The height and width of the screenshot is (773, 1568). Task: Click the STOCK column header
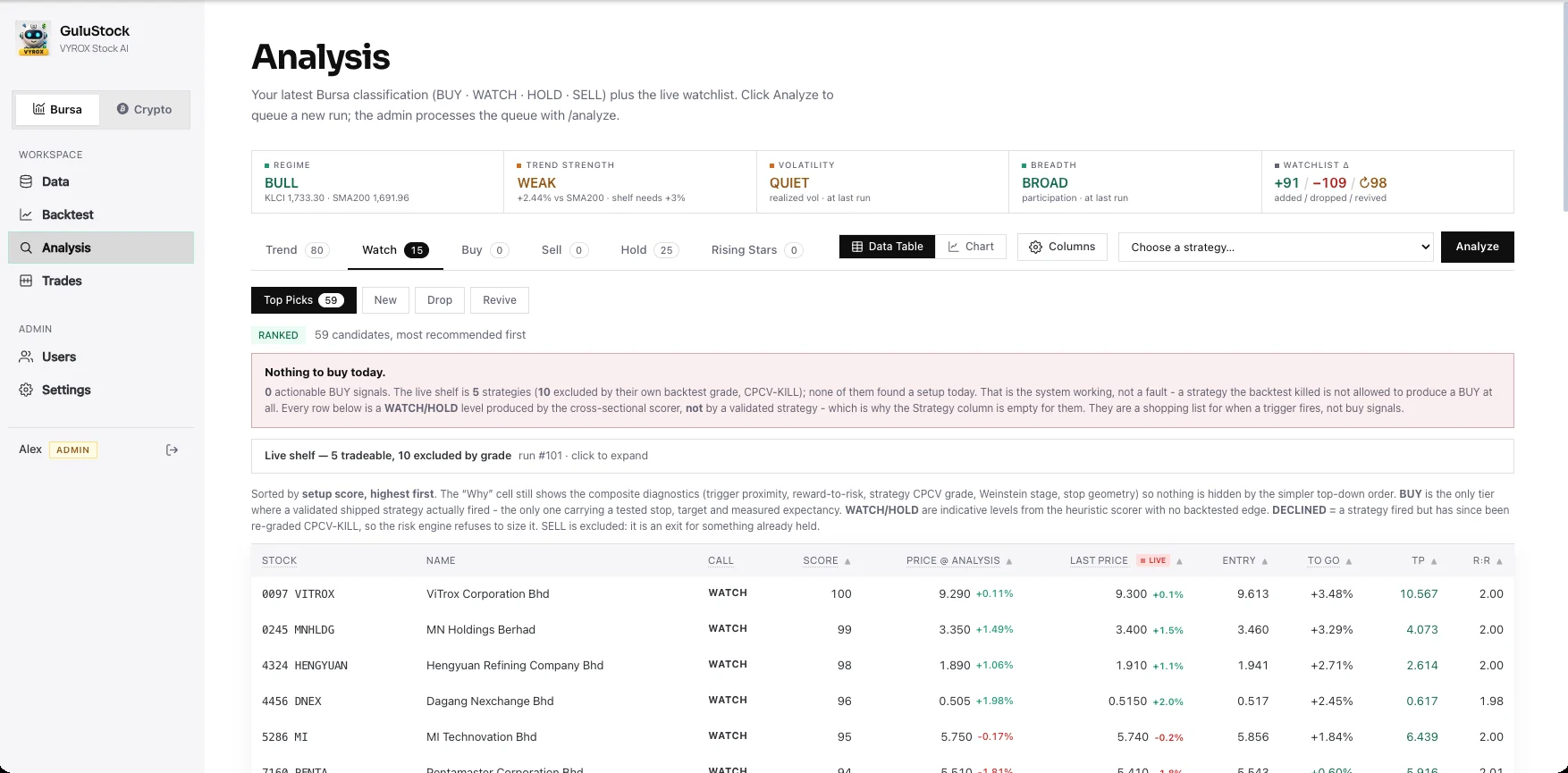pyautogui.click(x=279, y=560)
